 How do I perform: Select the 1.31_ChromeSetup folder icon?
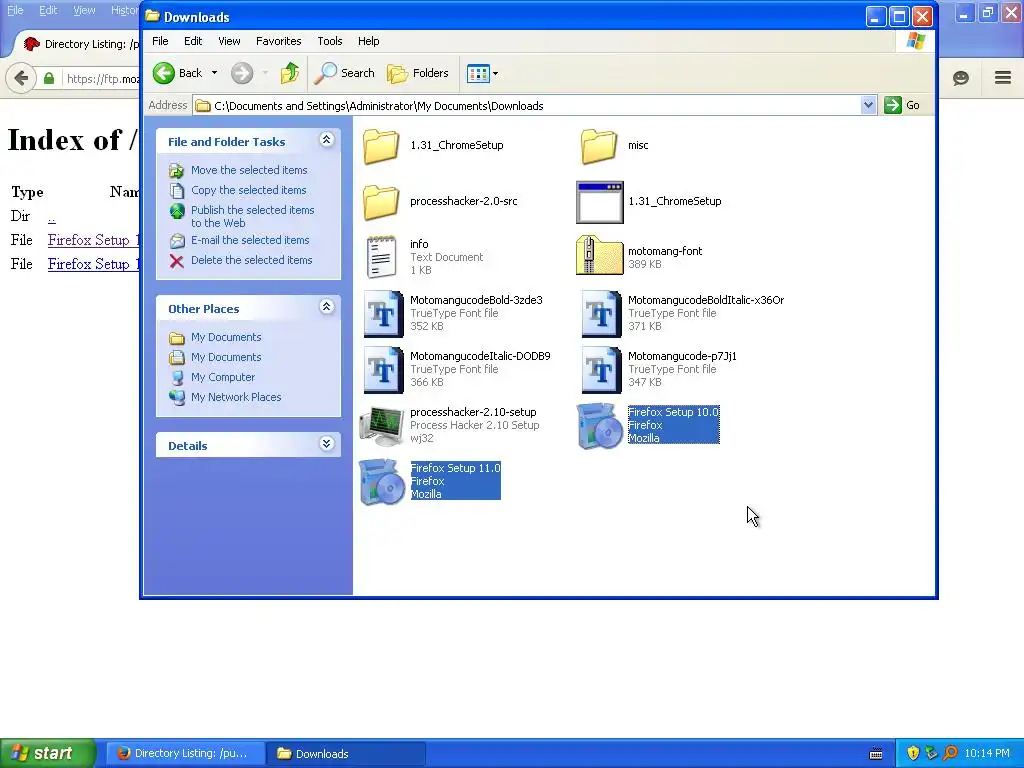tap(381, 146)
